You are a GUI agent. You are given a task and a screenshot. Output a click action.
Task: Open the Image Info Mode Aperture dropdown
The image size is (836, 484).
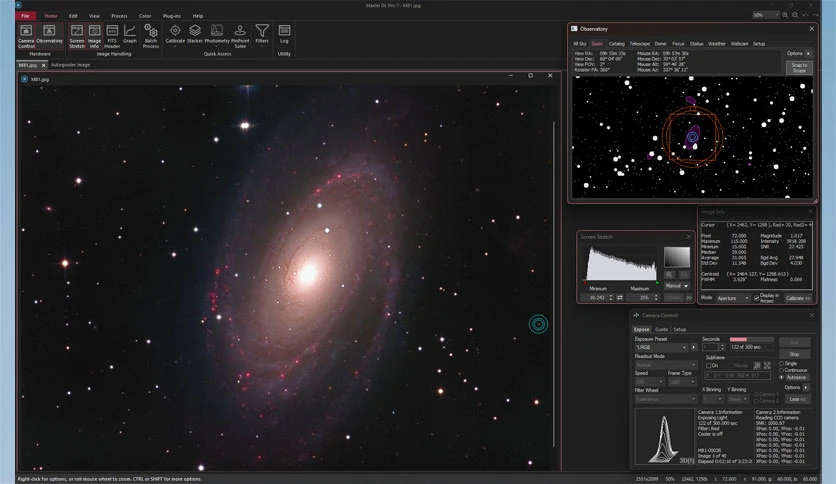[x=733, y=298]
